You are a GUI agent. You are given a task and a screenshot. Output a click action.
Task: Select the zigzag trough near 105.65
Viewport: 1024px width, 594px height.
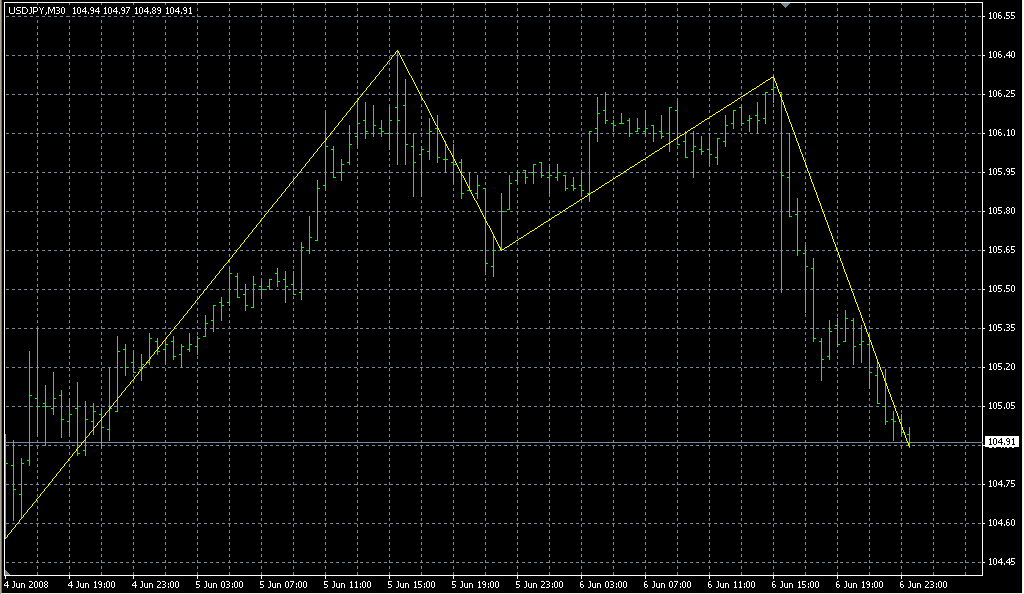tap(501, 250)
